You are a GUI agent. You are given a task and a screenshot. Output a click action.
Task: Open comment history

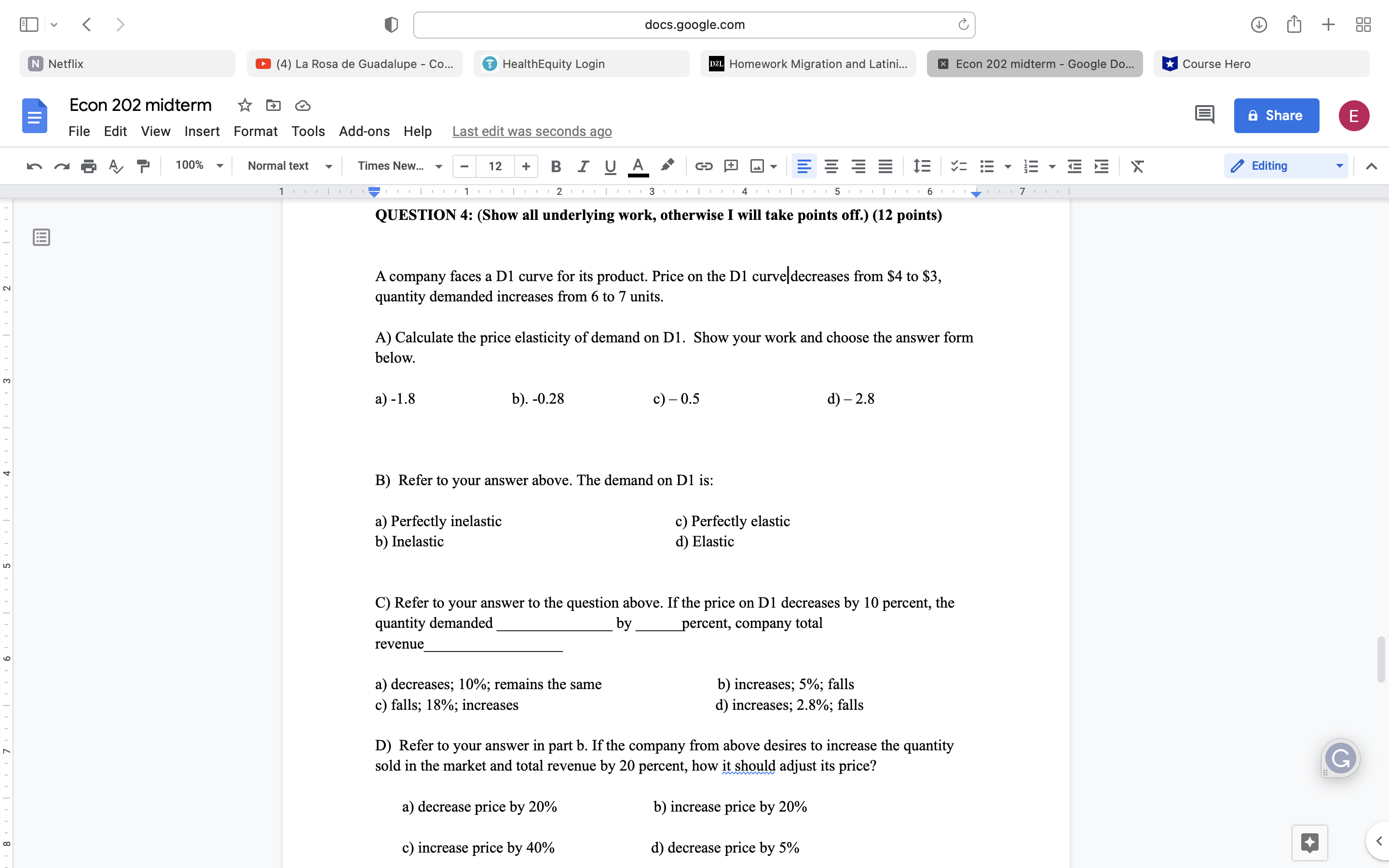point(1204,115)
